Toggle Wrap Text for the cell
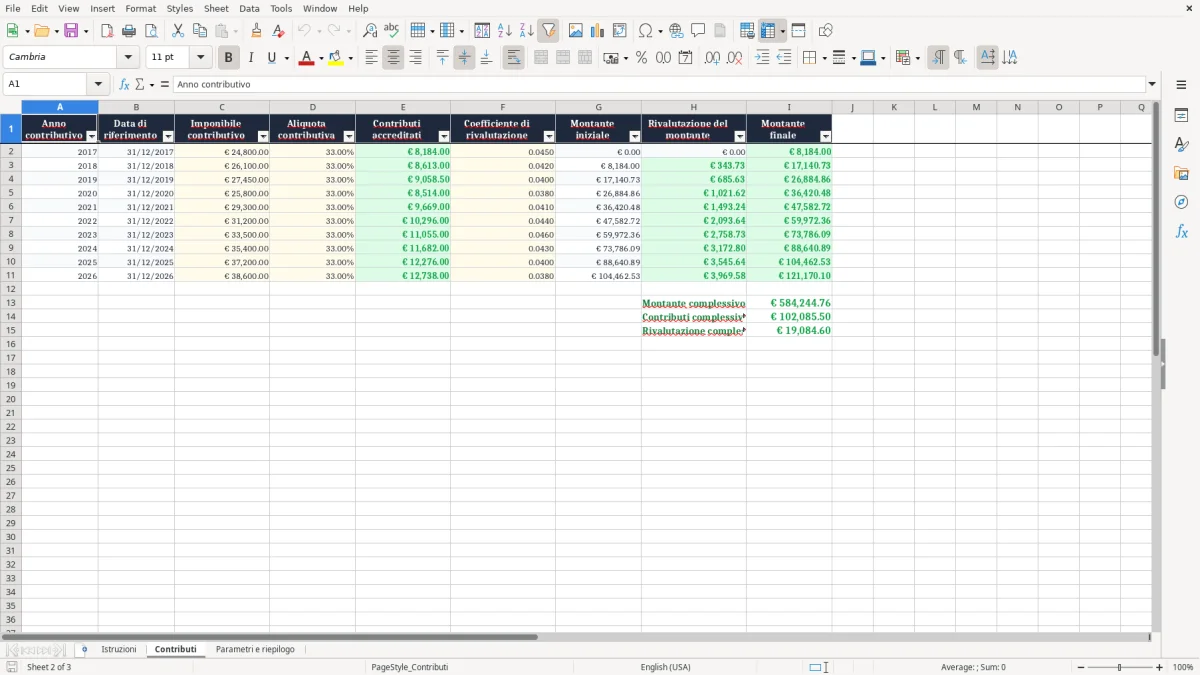 tap(513, 58)
